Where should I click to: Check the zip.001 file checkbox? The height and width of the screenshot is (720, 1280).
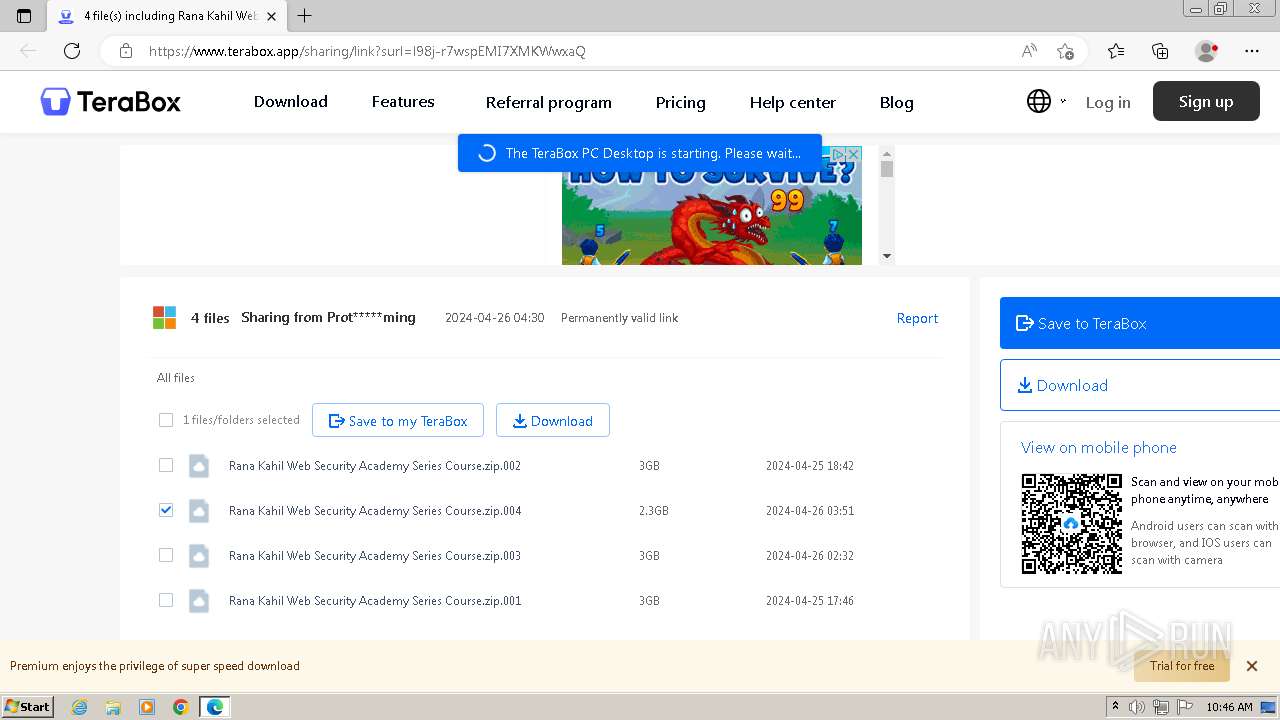[166, 600]
